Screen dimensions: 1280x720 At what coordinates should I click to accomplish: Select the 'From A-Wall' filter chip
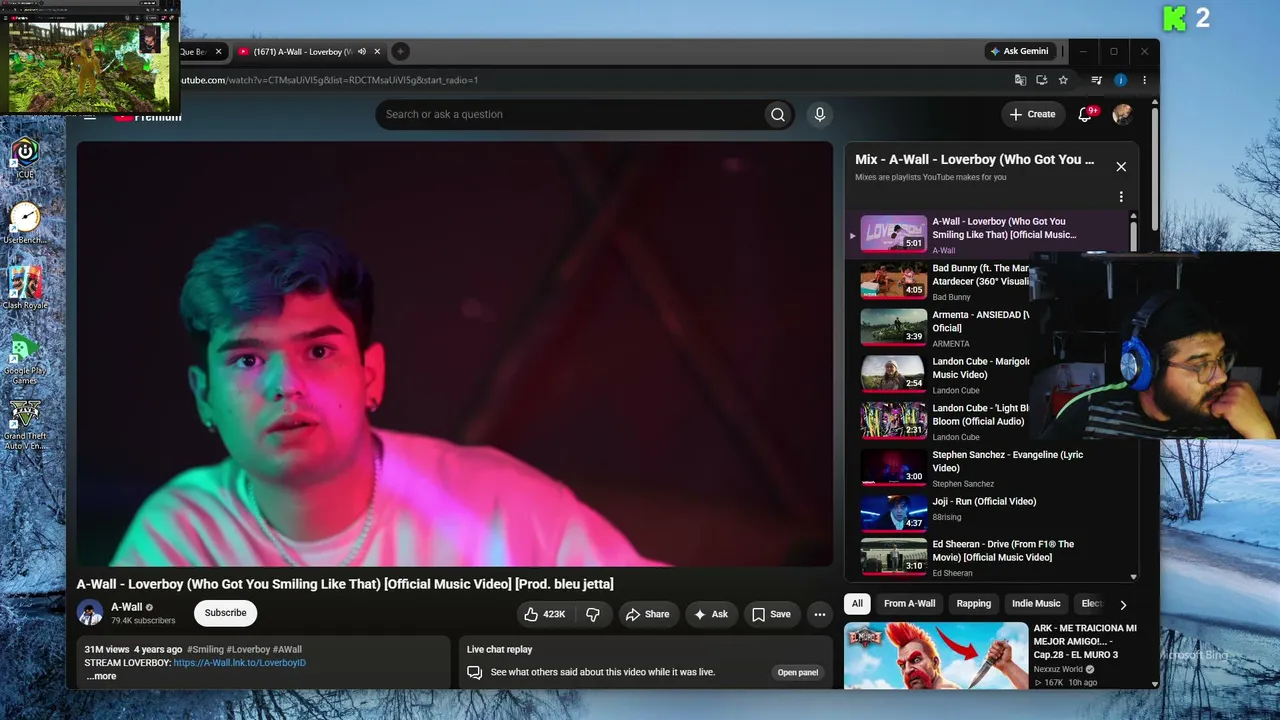(910, 604)
